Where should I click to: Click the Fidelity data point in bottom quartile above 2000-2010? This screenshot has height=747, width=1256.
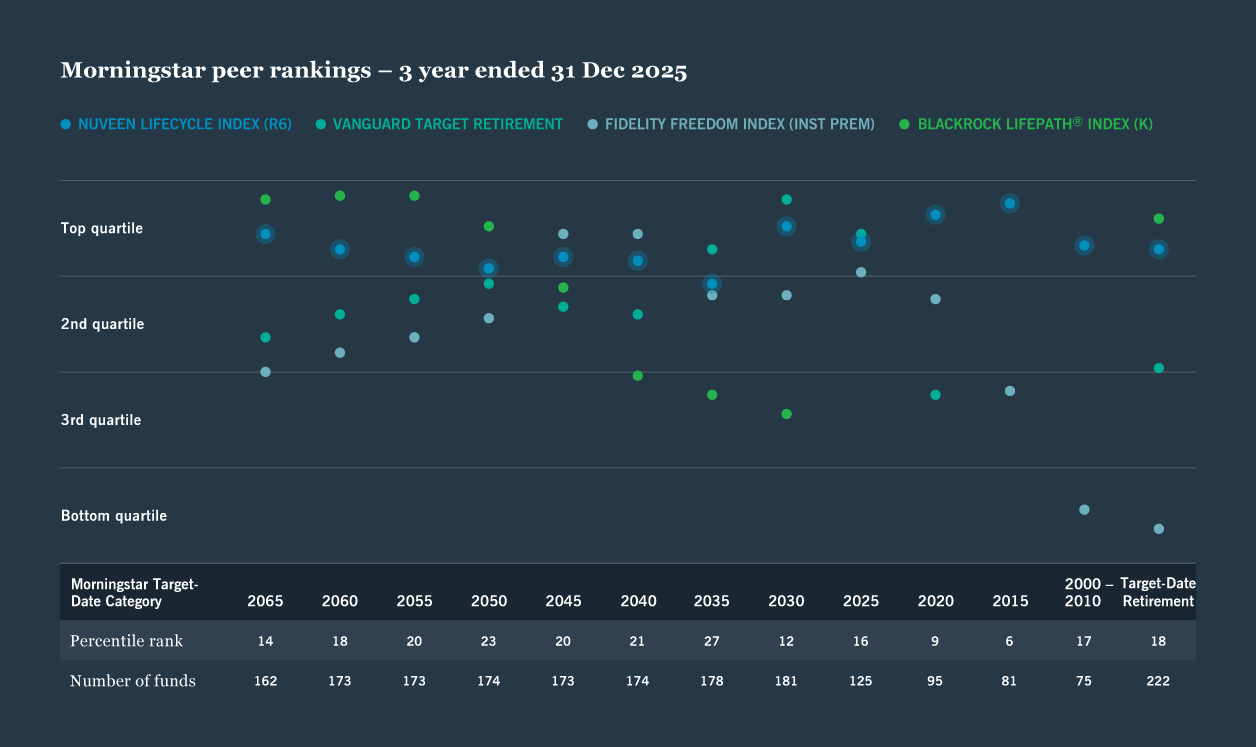pyautogui.click(x=1084, y=509)
